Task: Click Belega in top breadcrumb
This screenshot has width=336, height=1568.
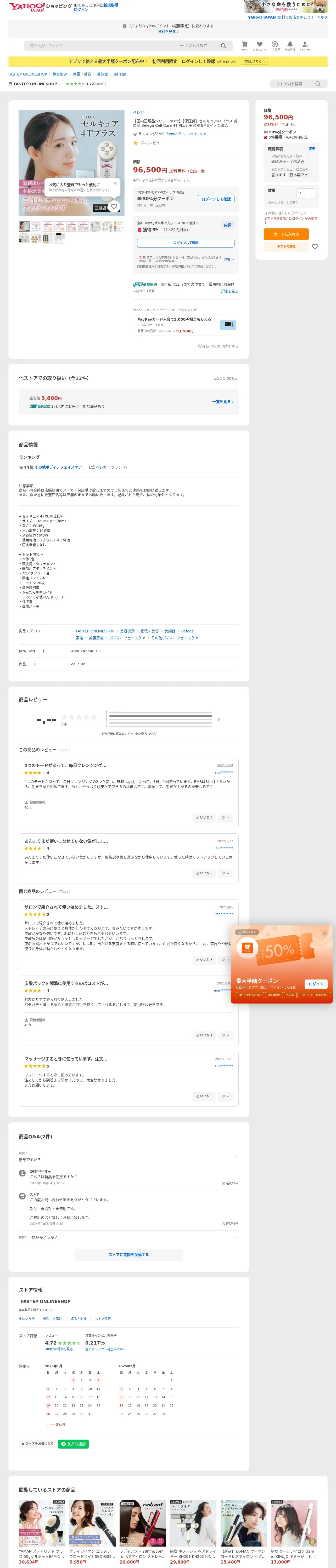Action: coord(120,74)
